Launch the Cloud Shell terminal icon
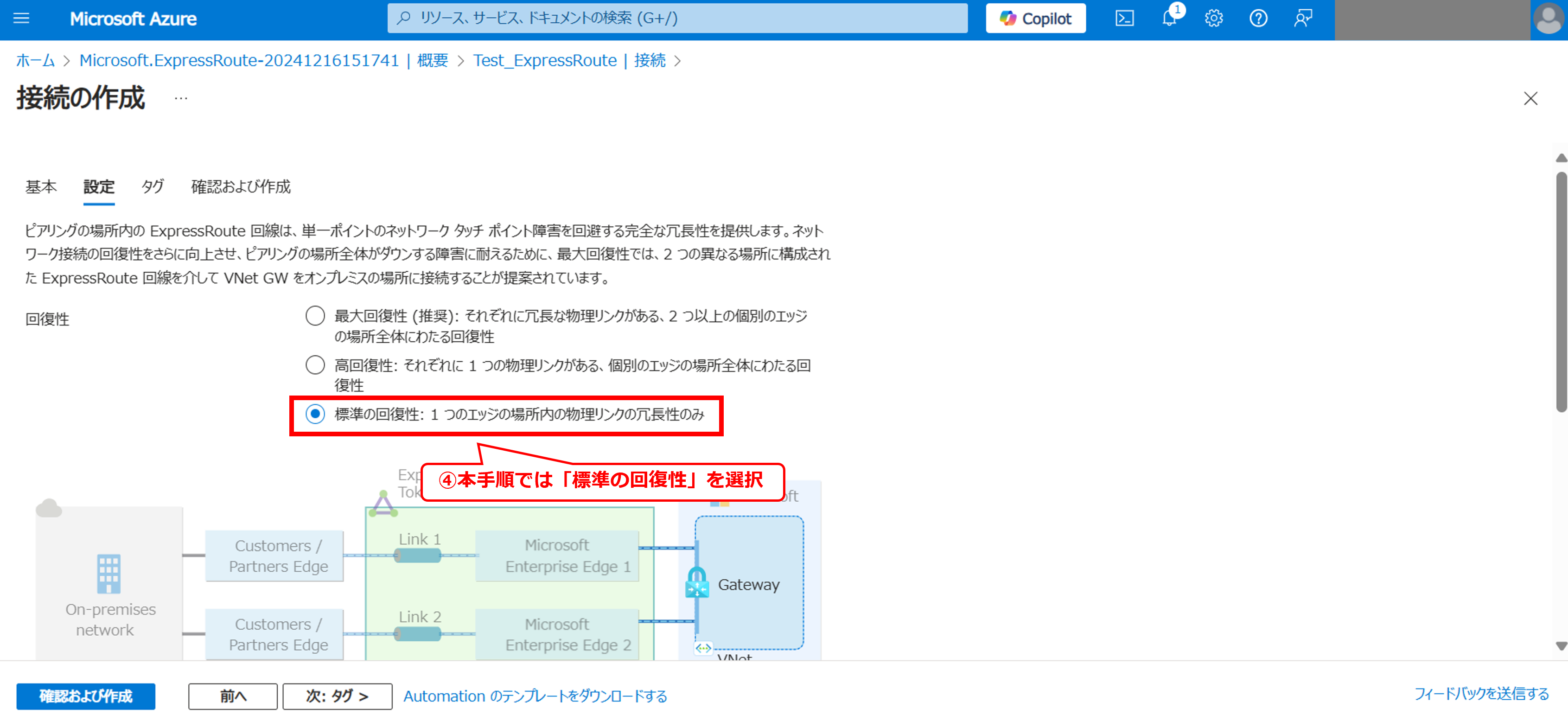Image resolution: width=1568 pixels, height=728 pixels. 1124,18
